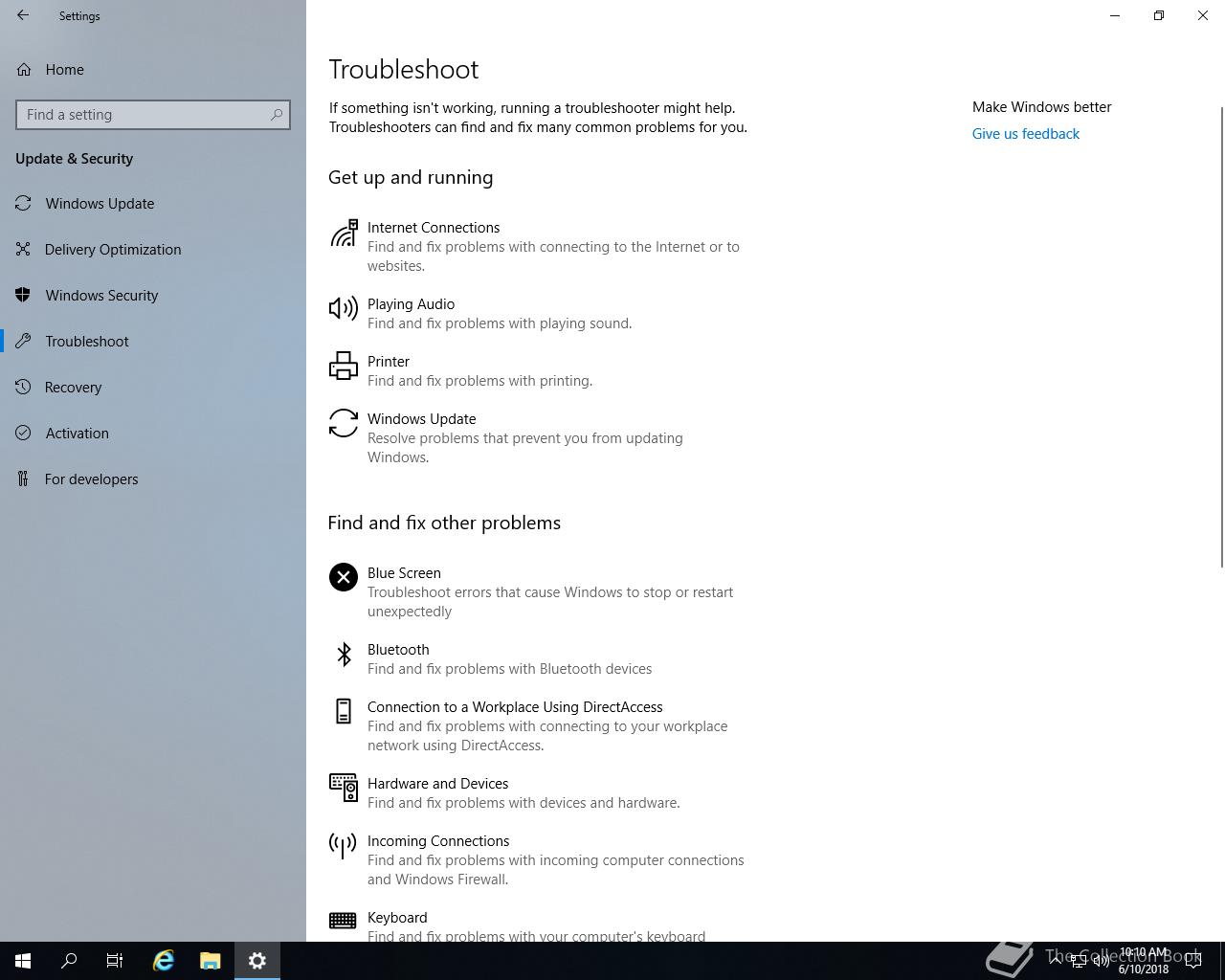Viewport: 1225px width, 980px height.
Task: Click the Hardware and Devices icon
Action: tap(344, 788)
